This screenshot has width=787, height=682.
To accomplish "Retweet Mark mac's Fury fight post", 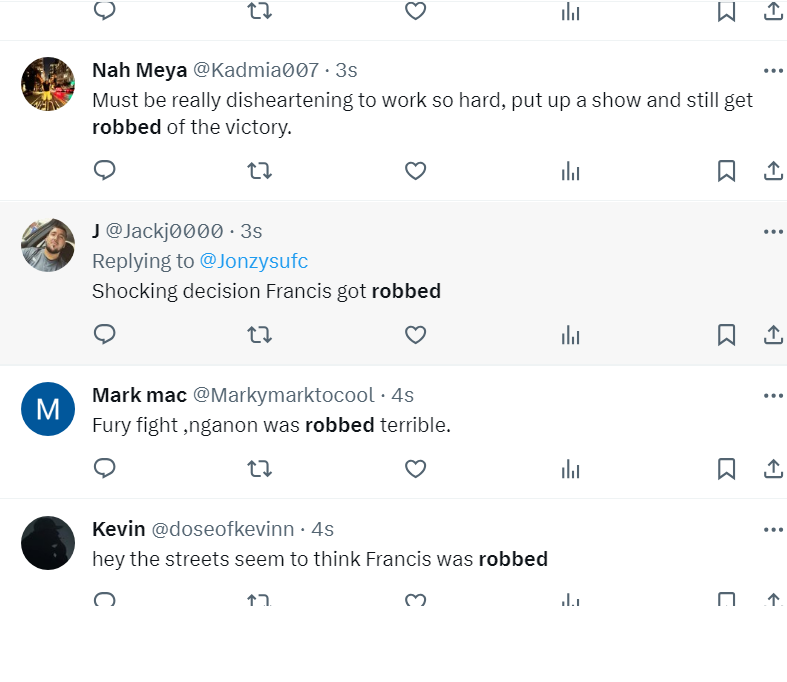I will (x=259, y=468).
